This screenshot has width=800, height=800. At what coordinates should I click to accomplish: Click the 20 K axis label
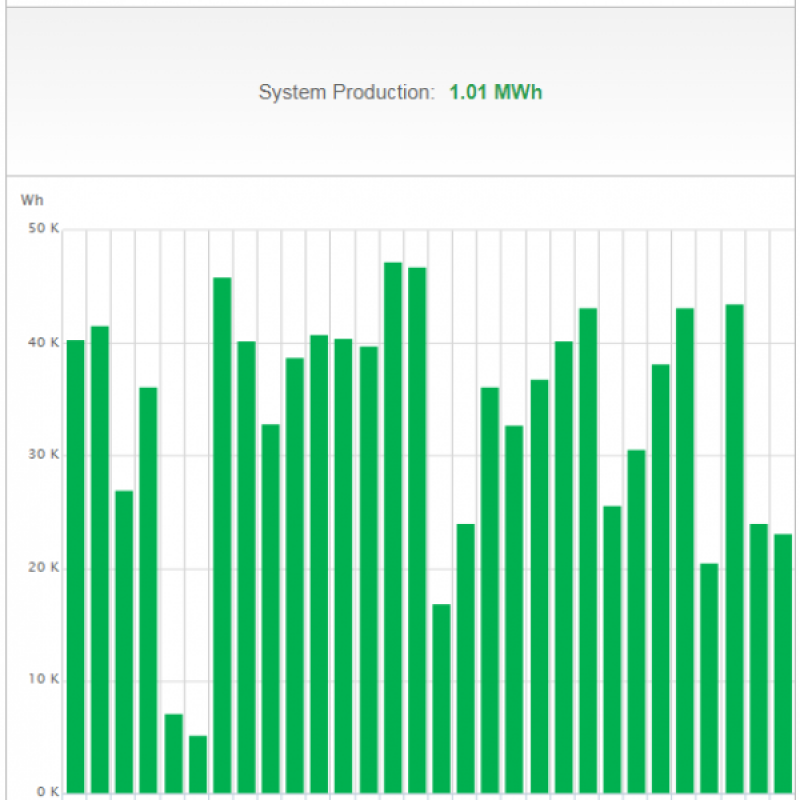point(44,565)
